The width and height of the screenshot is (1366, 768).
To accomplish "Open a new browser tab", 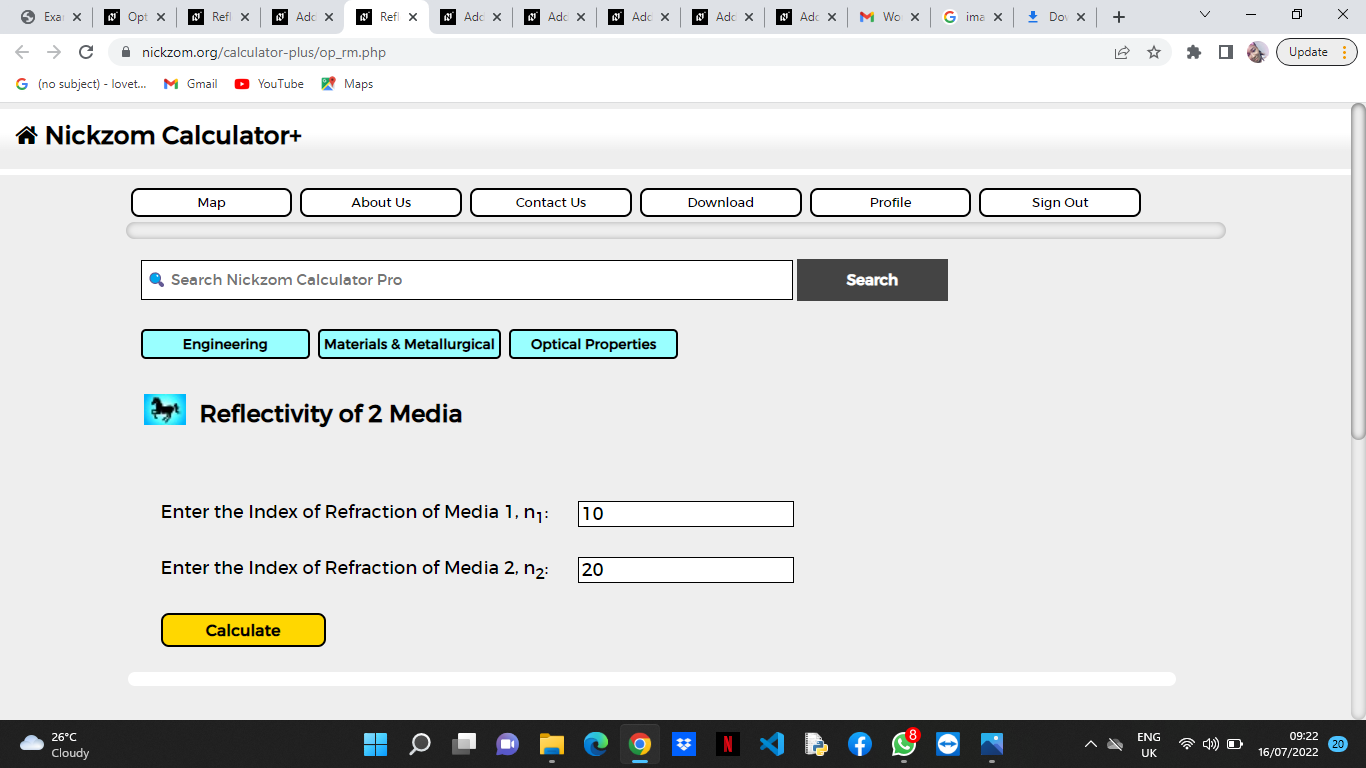I will point(1119,17).
